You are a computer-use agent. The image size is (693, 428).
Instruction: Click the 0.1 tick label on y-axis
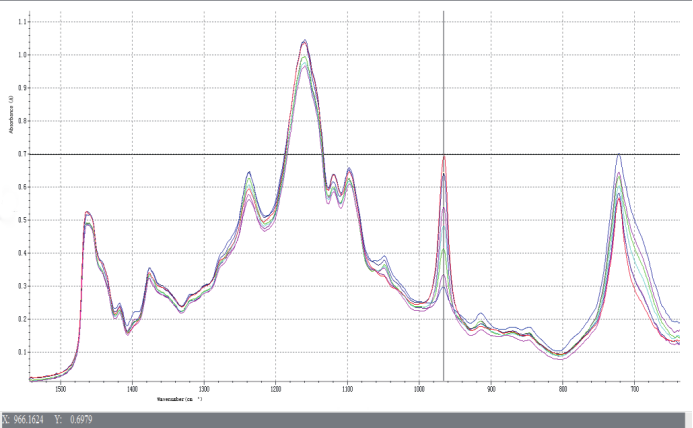[x=22, y=352]
